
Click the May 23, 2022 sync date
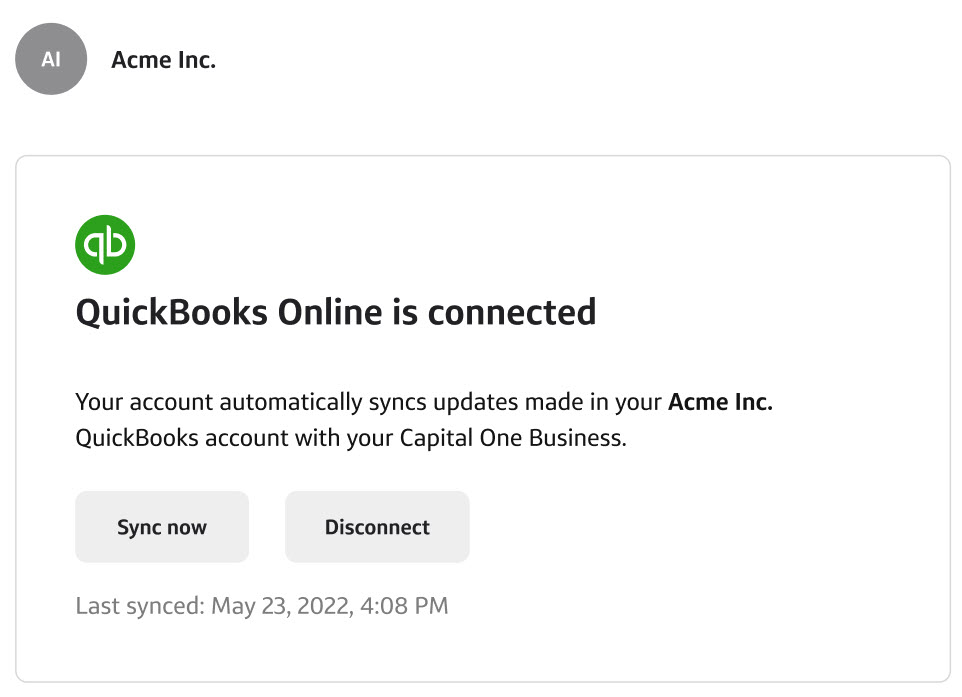click(x=282, y=605)
